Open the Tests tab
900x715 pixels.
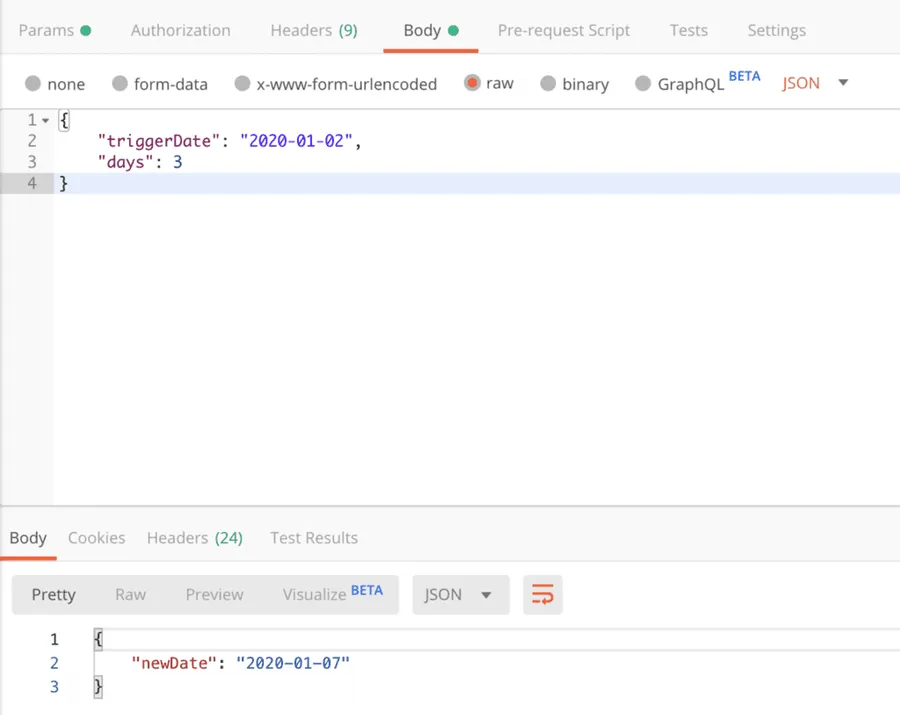click(688, 30)
